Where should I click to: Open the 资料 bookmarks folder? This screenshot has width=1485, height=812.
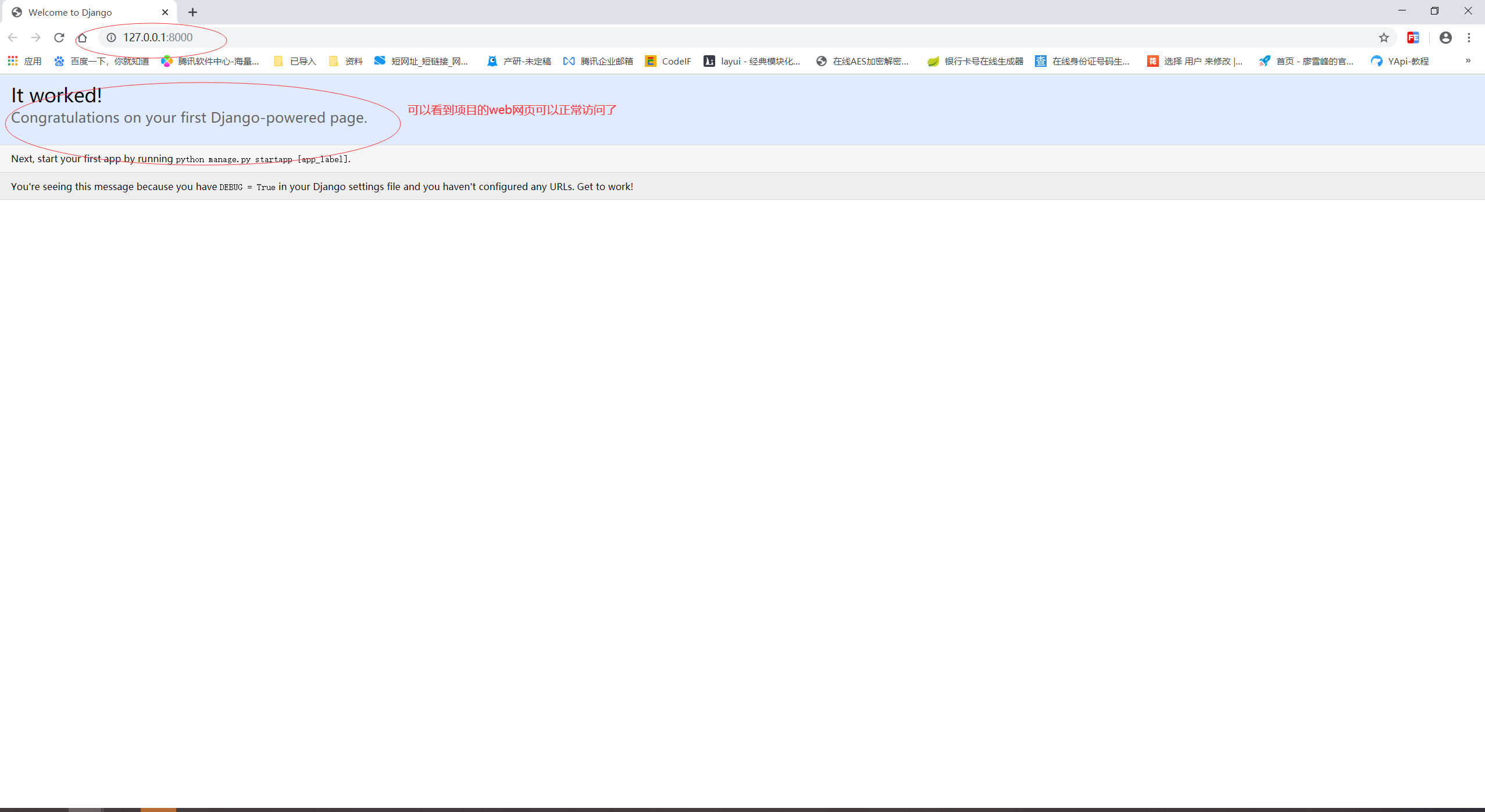(345, 60)
